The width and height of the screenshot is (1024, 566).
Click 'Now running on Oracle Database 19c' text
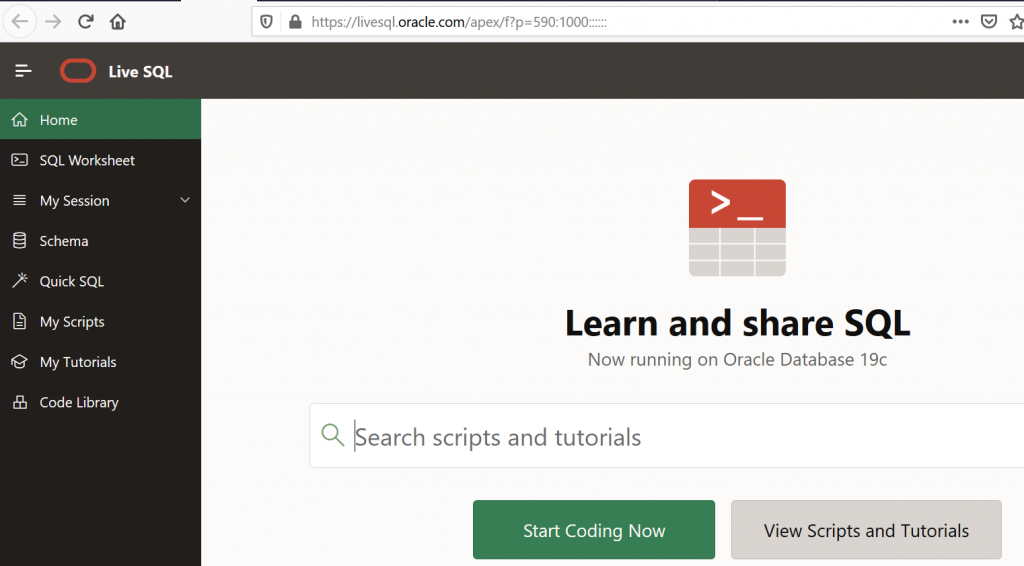click(737, 360)
